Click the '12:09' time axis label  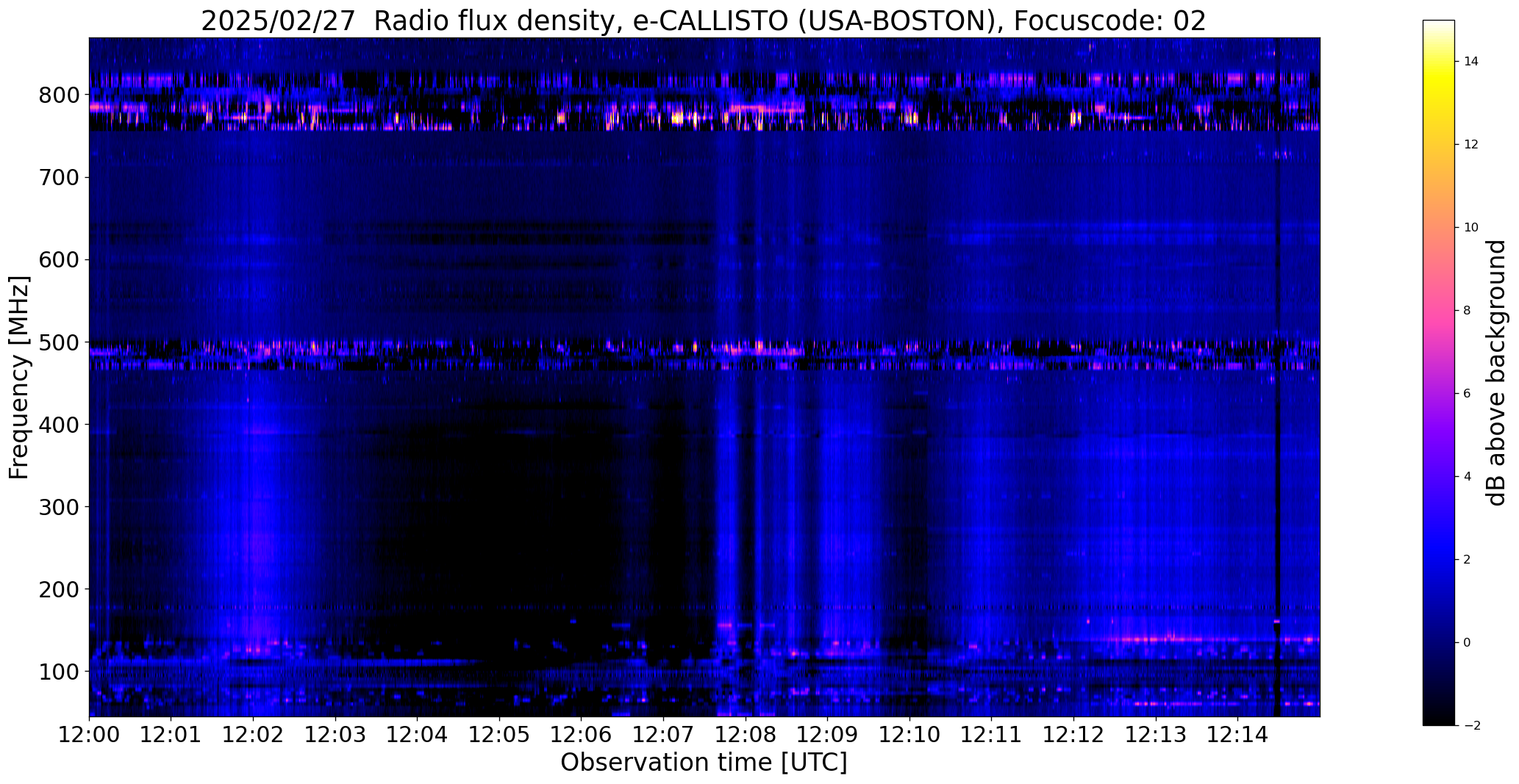(x=828, y=735)
